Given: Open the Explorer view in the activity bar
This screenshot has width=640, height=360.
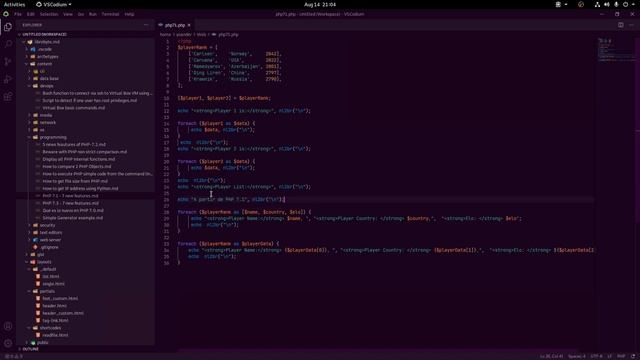Looking at the screenshot, I should [x=8, y=27].
